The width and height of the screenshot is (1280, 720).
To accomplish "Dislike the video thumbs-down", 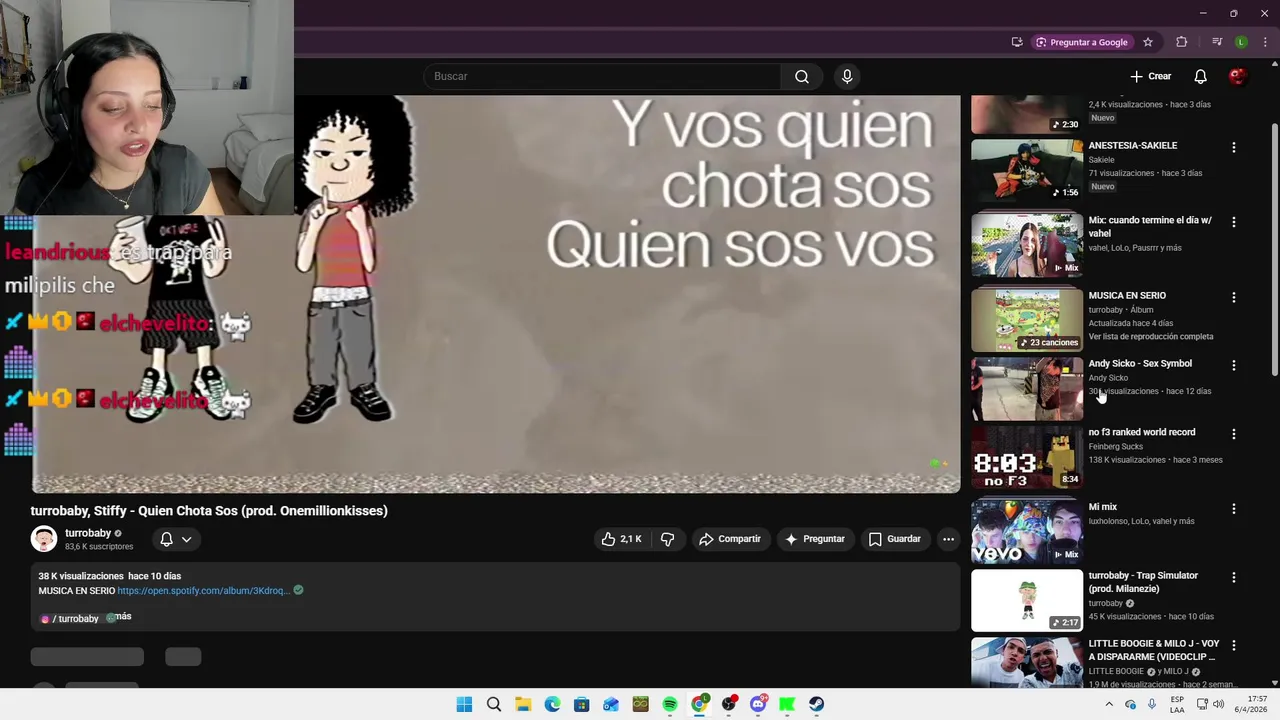I will point(667,539).
